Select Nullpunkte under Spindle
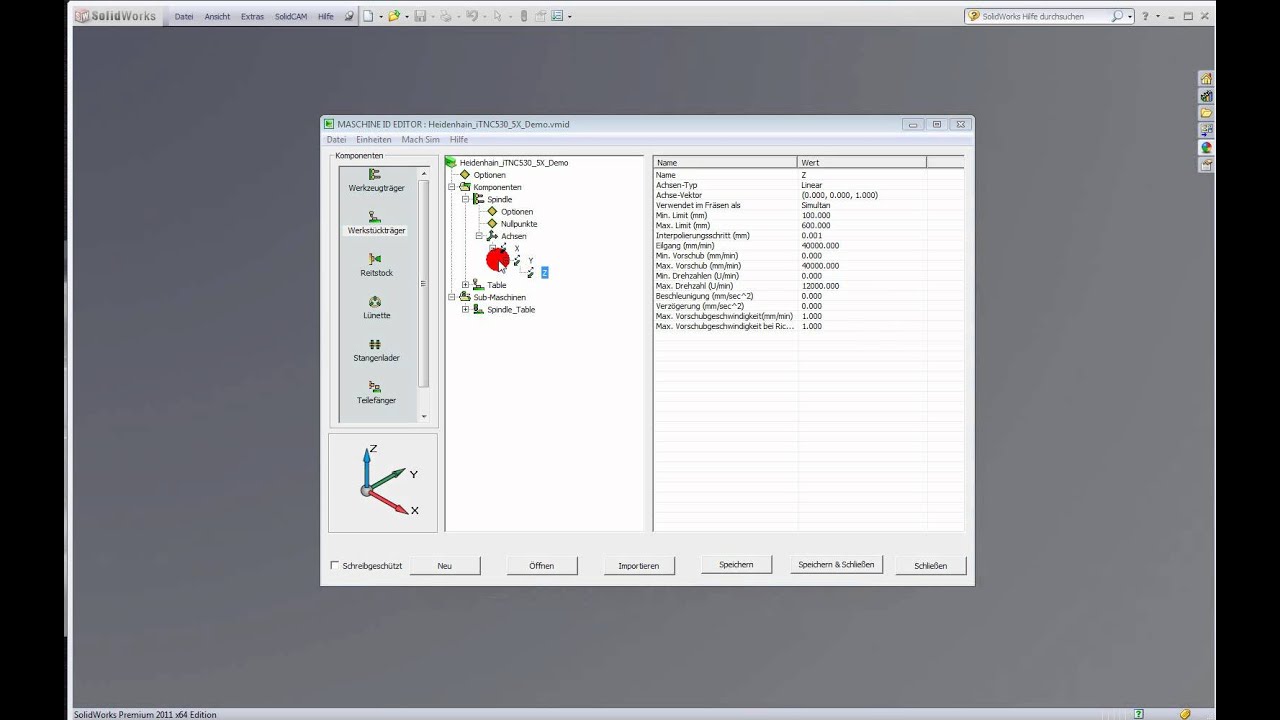 pyautogui.click(x=519, y=224)
